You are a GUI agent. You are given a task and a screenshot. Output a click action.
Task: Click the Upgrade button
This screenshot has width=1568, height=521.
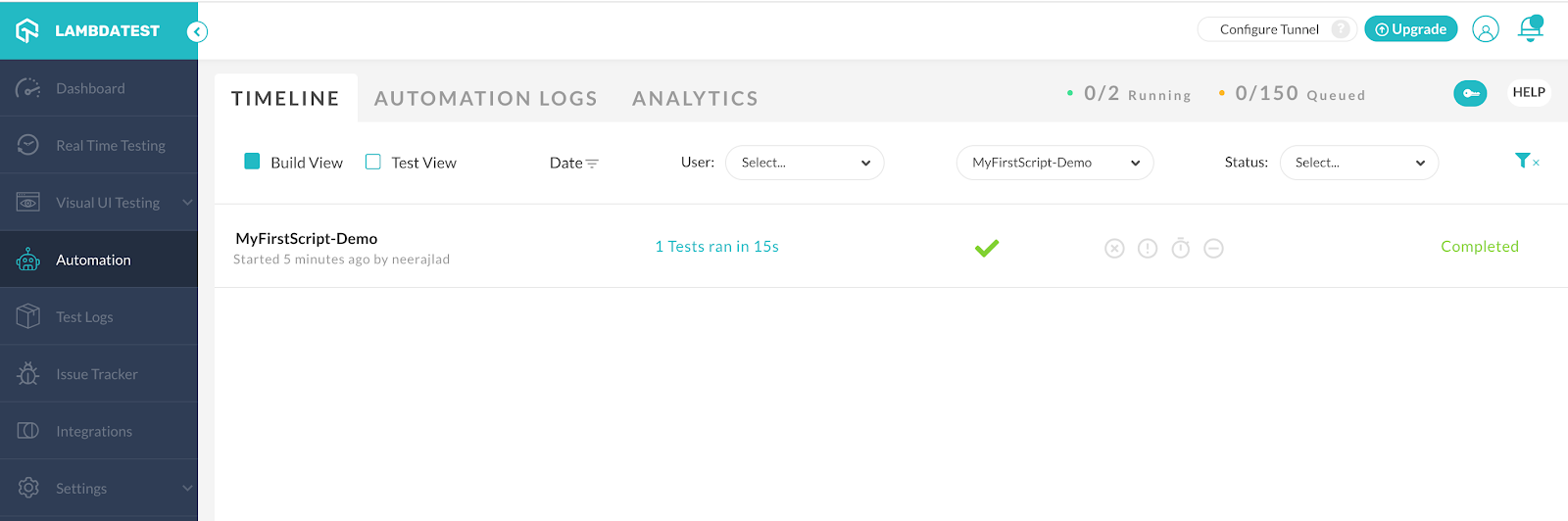pyautogui.click(x=1410, y=29)
